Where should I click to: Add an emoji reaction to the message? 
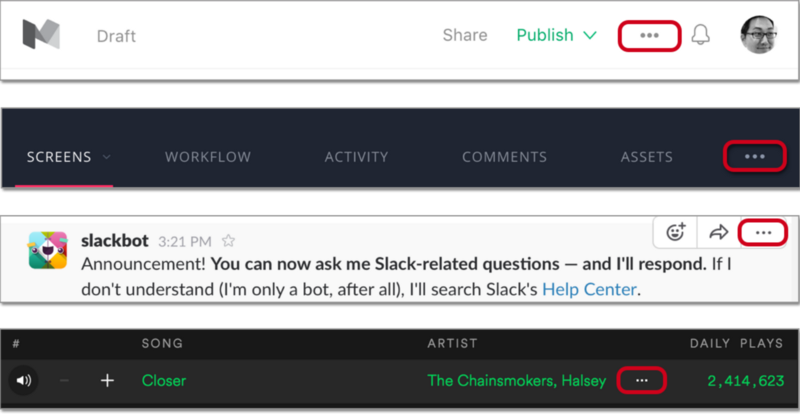[x=676, y=232]
